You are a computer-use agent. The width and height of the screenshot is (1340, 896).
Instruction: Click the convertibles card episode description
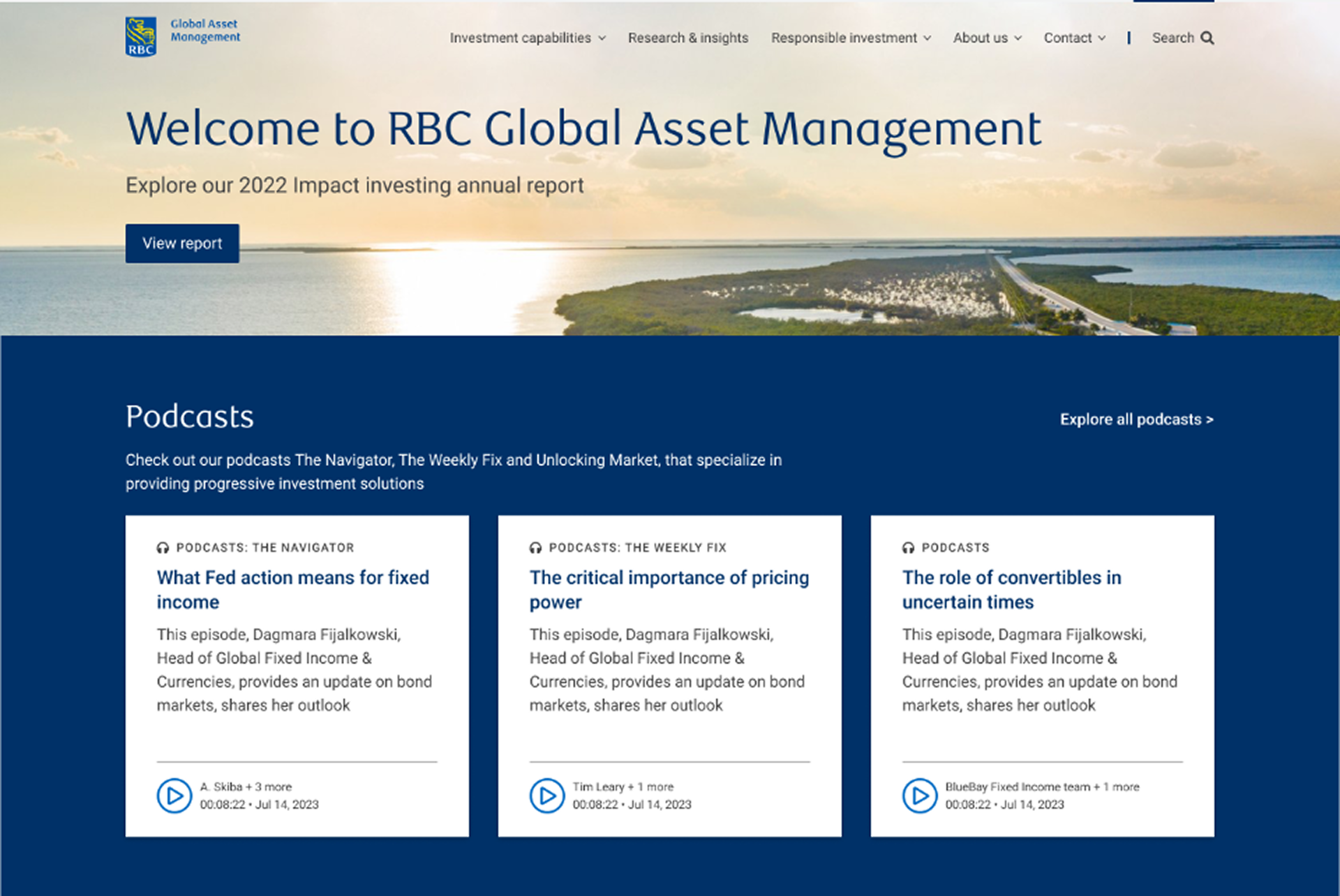(x=1039, y=670)
